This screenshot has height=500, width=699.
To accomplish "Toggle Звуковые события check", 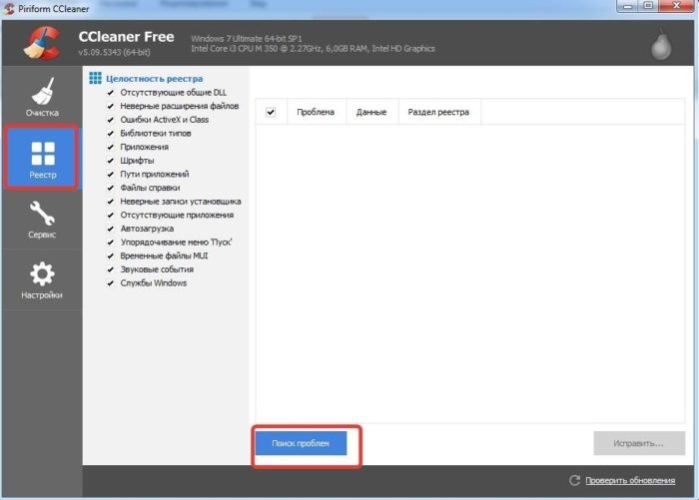I will coord(111,270).
